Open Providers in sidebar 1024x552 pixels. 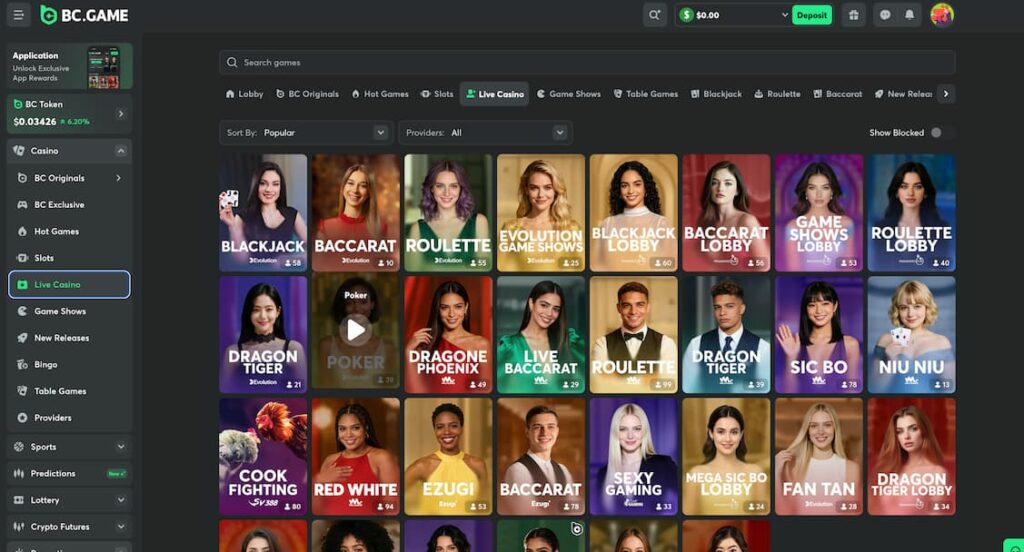69,418
